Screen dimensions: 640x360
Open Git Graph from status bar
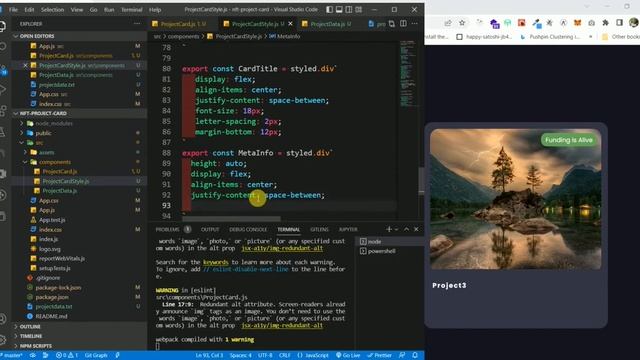tap(96, 355)
